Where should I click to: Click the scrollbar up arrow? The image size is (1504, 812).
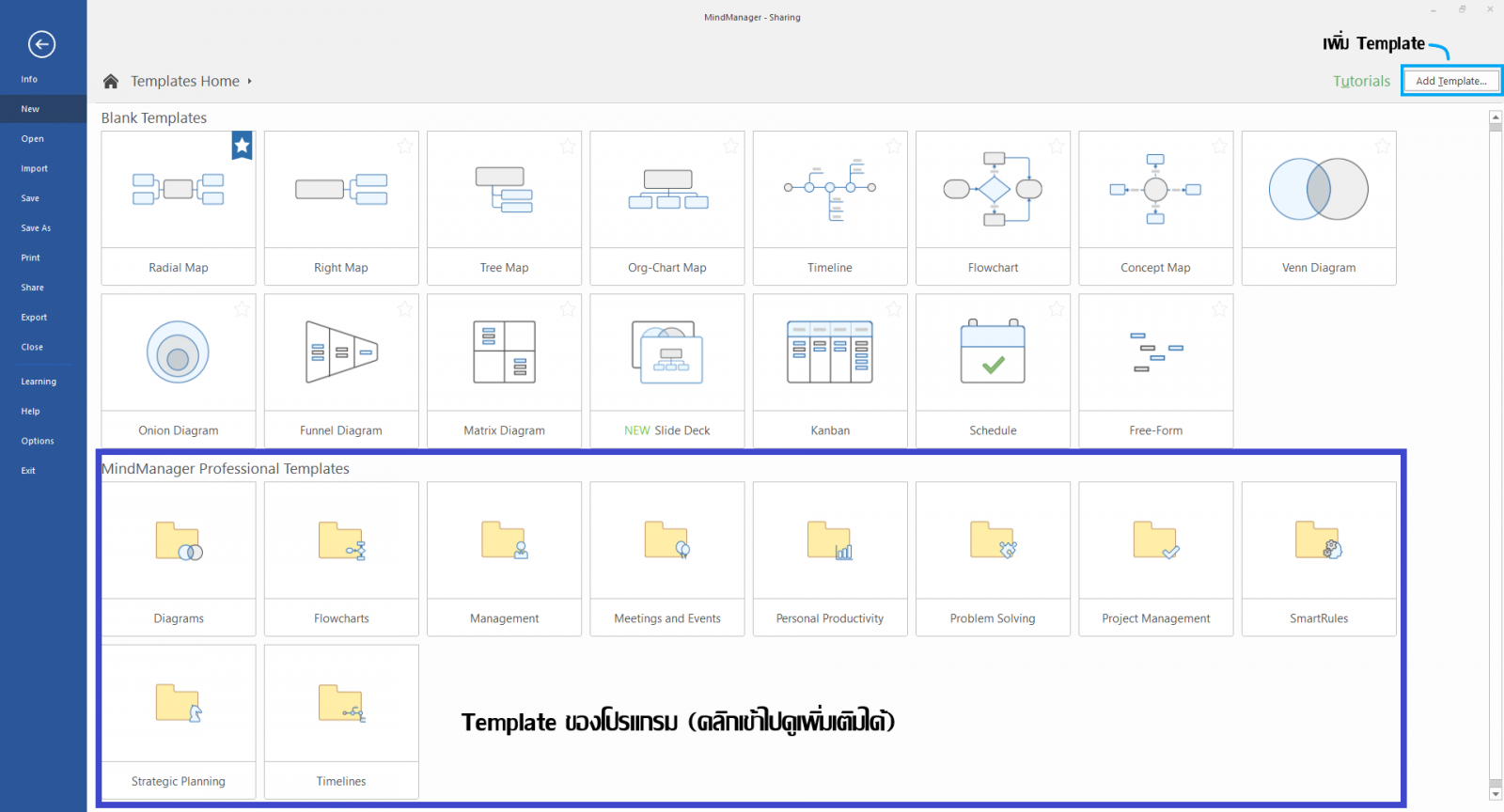coord(1496,117)
